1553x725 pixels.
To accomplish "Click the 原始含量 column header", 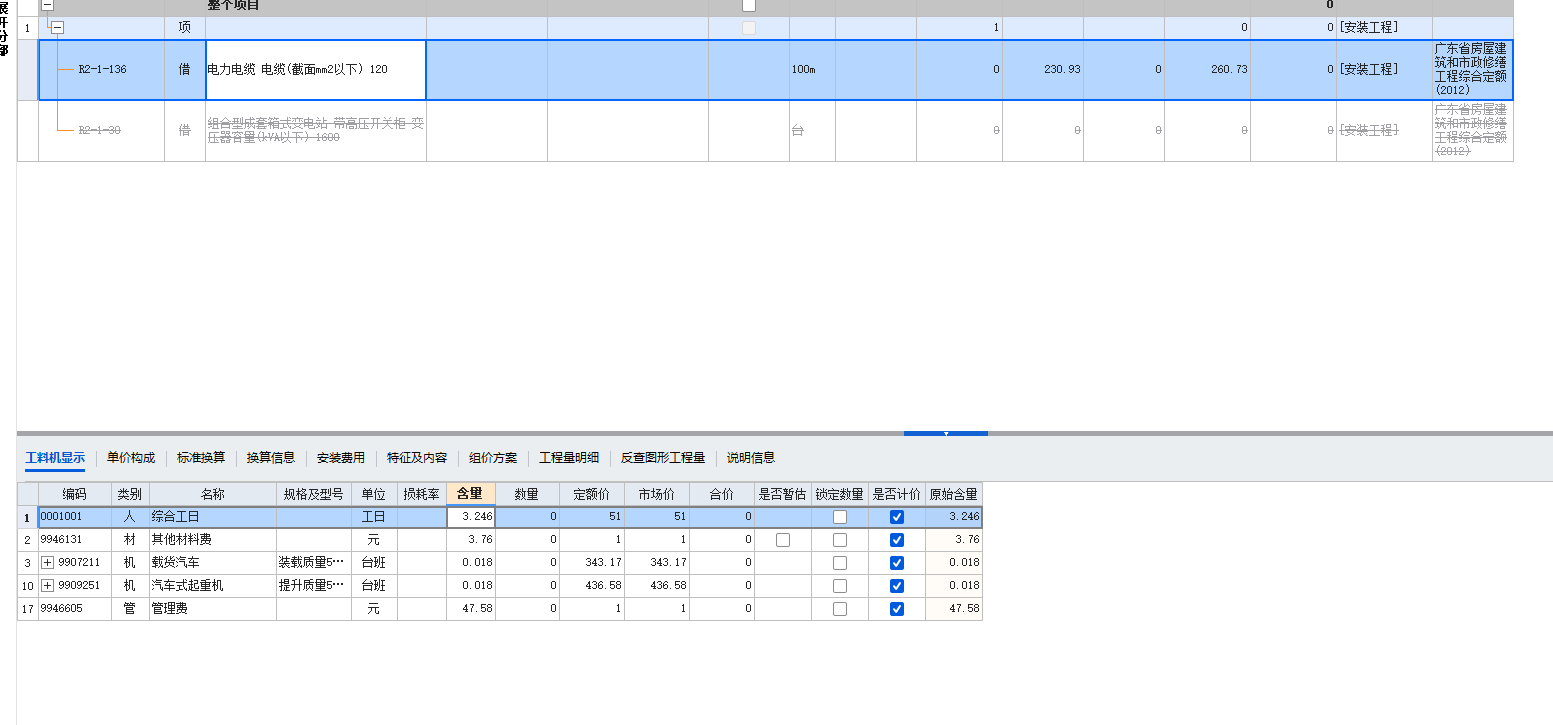I will pos(954,494).
